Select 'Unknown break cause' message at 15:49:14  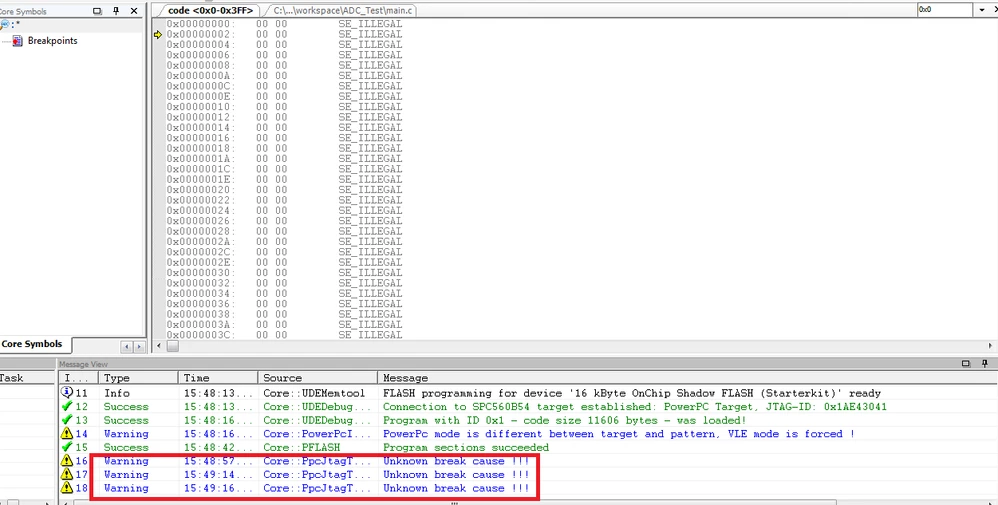pyautogui.click(x=456, y=474)
